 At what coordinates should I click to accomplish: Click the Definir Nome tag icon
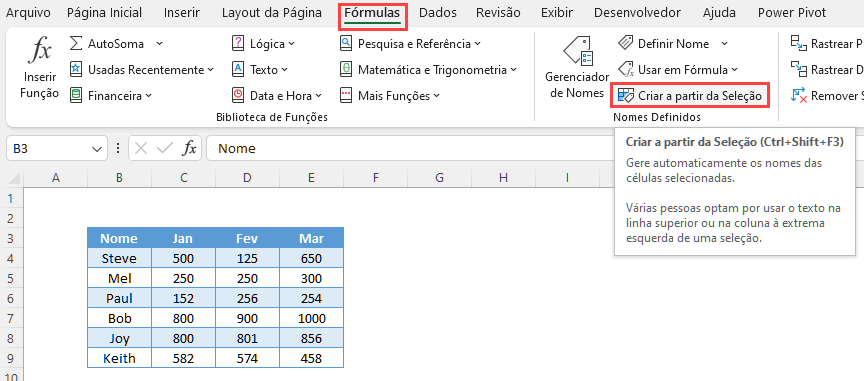(625, 44)
